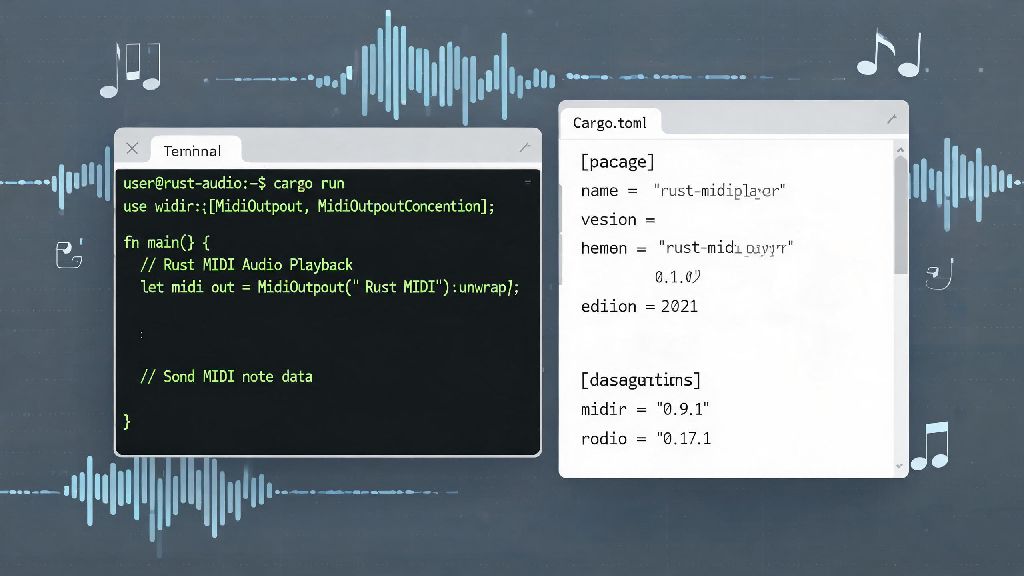
Task: Click the small dash icon at the Terminal's top right
Action: (528, 182)
